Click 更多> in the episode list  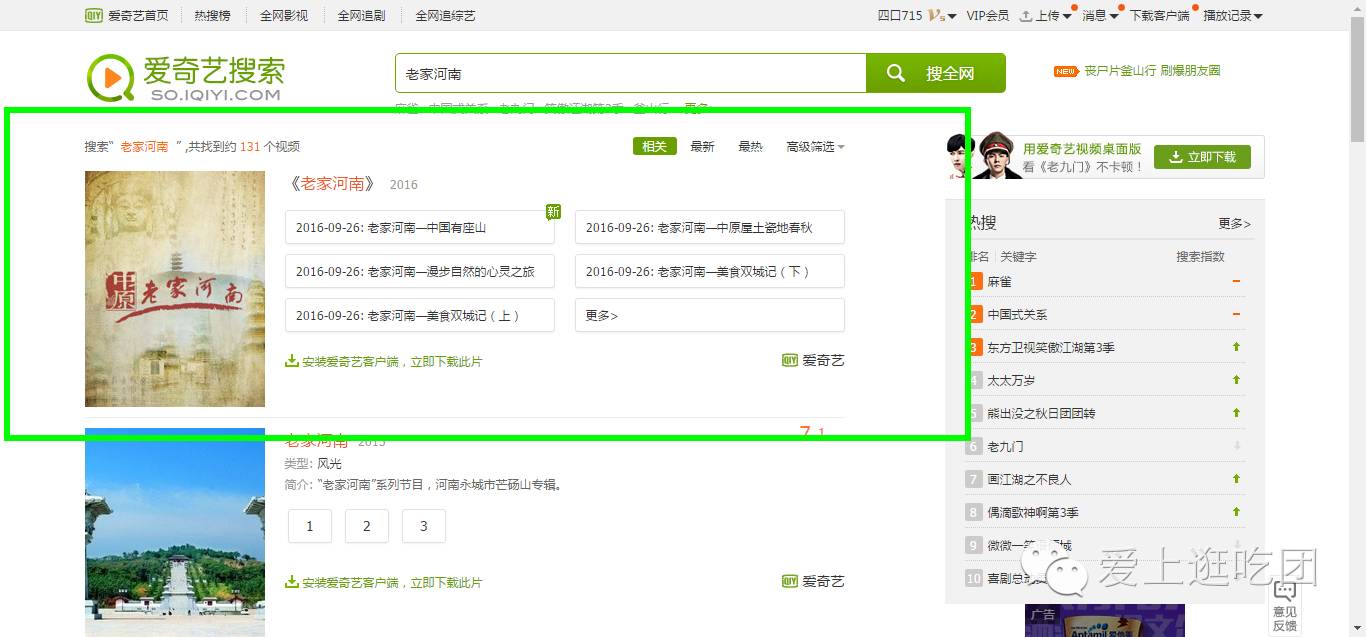pyautogui.click(x=710, y=315)
